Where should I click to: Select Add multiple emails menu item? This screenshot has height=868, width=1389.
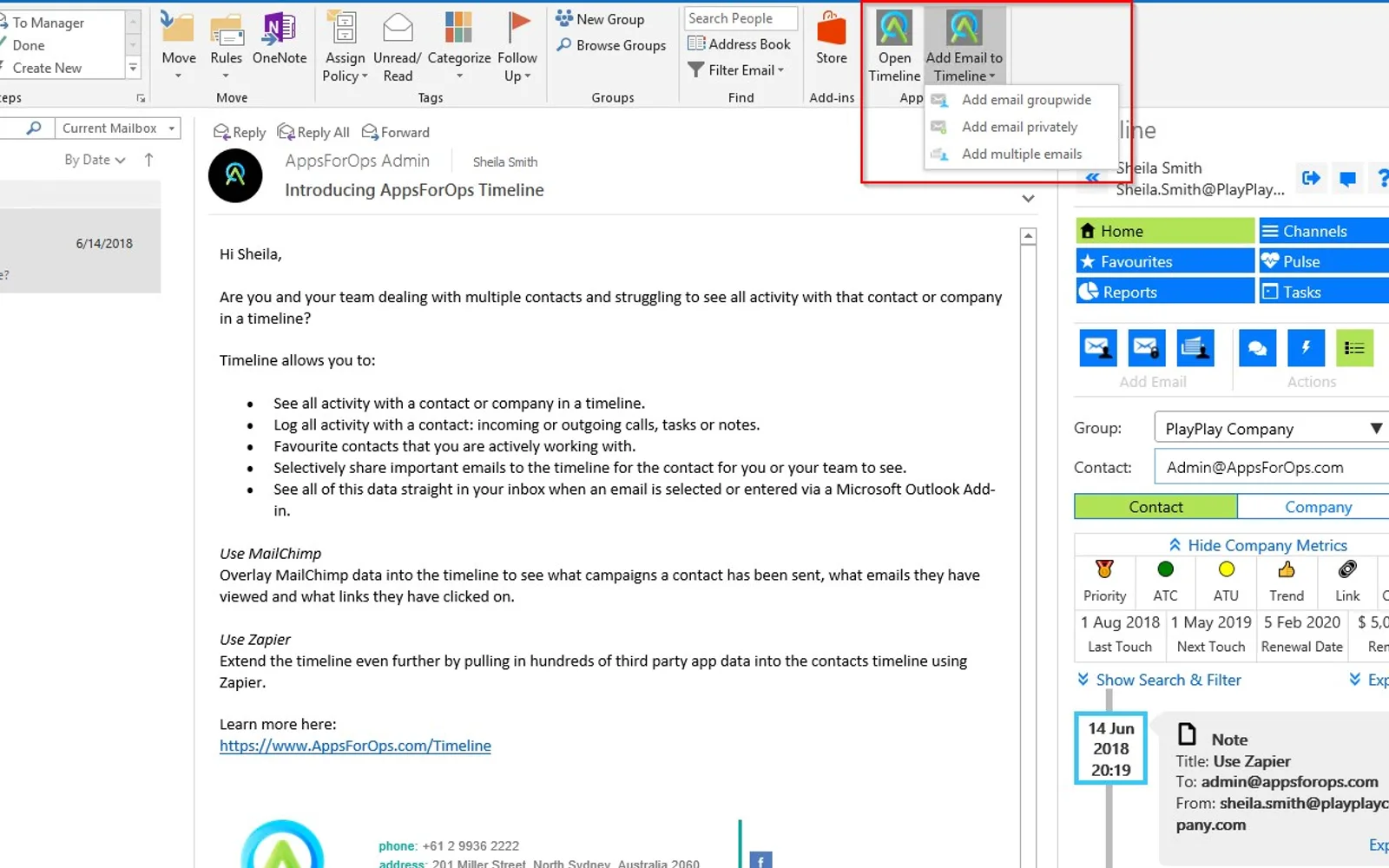(1022, 154)
